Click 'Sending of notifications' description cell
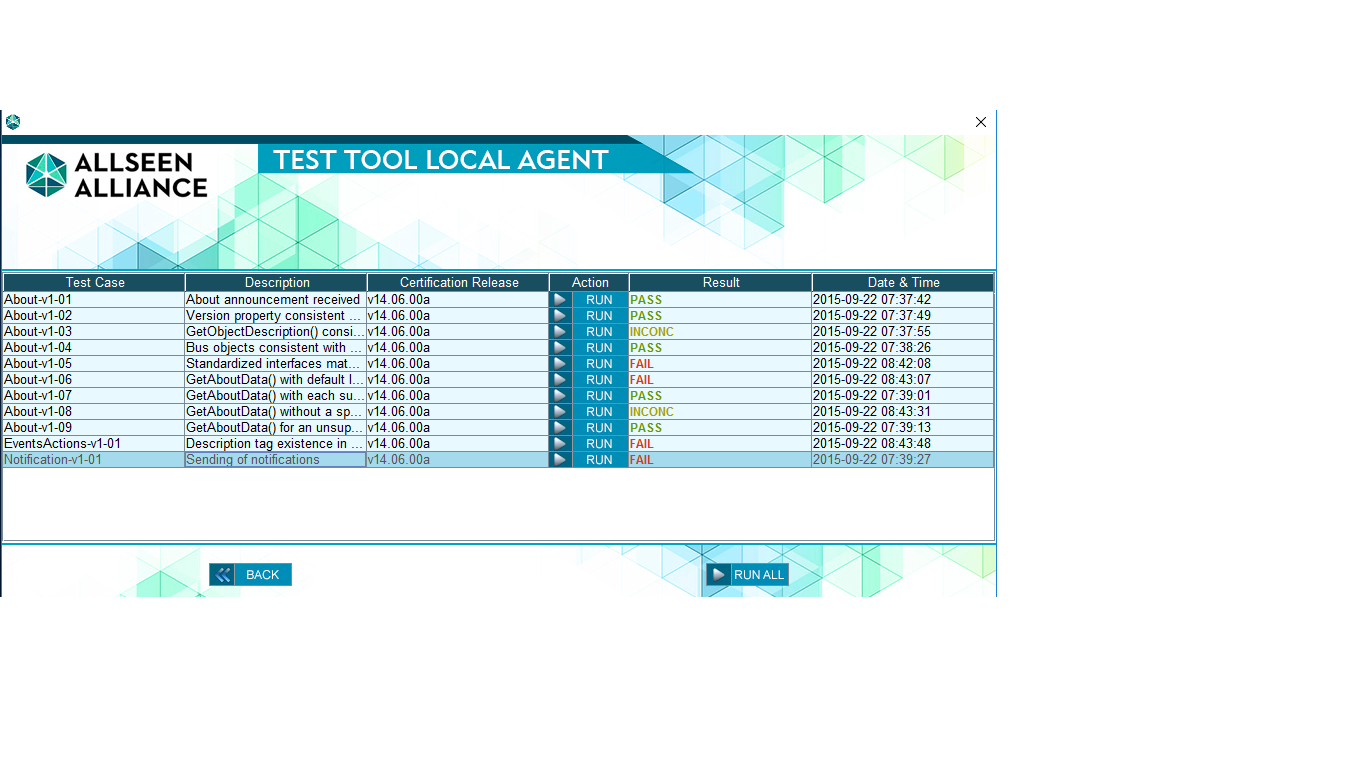 [x=276, y=459]
